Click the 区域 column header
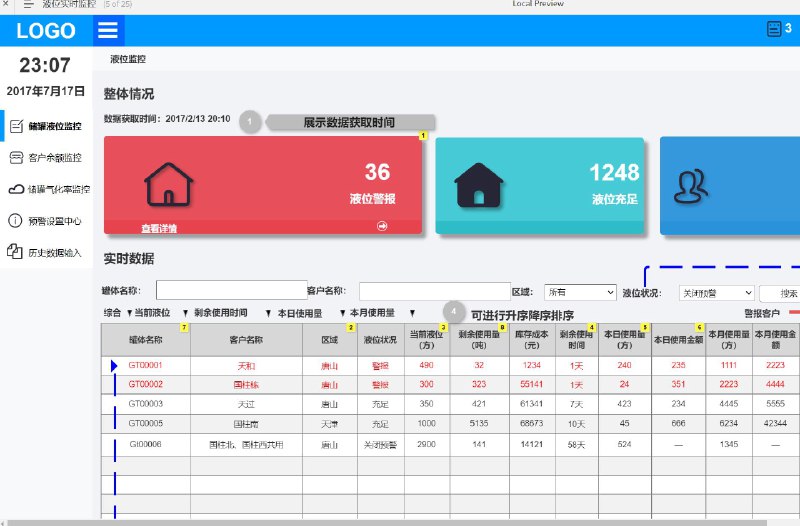The image size is (800, 526). [x=330, y=340]
